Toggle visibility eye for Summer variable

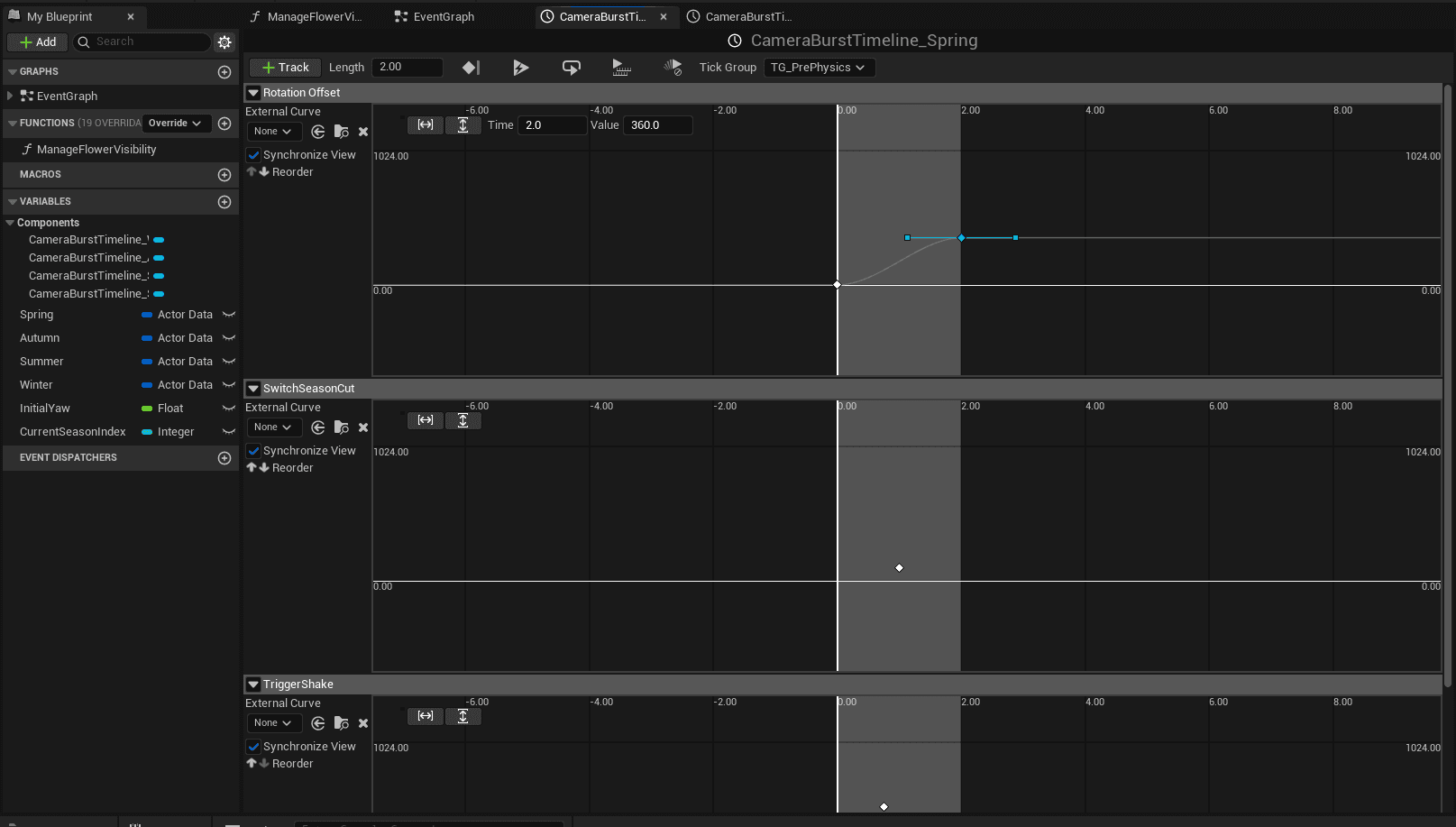pyautogui.click(x=229, y=362)
